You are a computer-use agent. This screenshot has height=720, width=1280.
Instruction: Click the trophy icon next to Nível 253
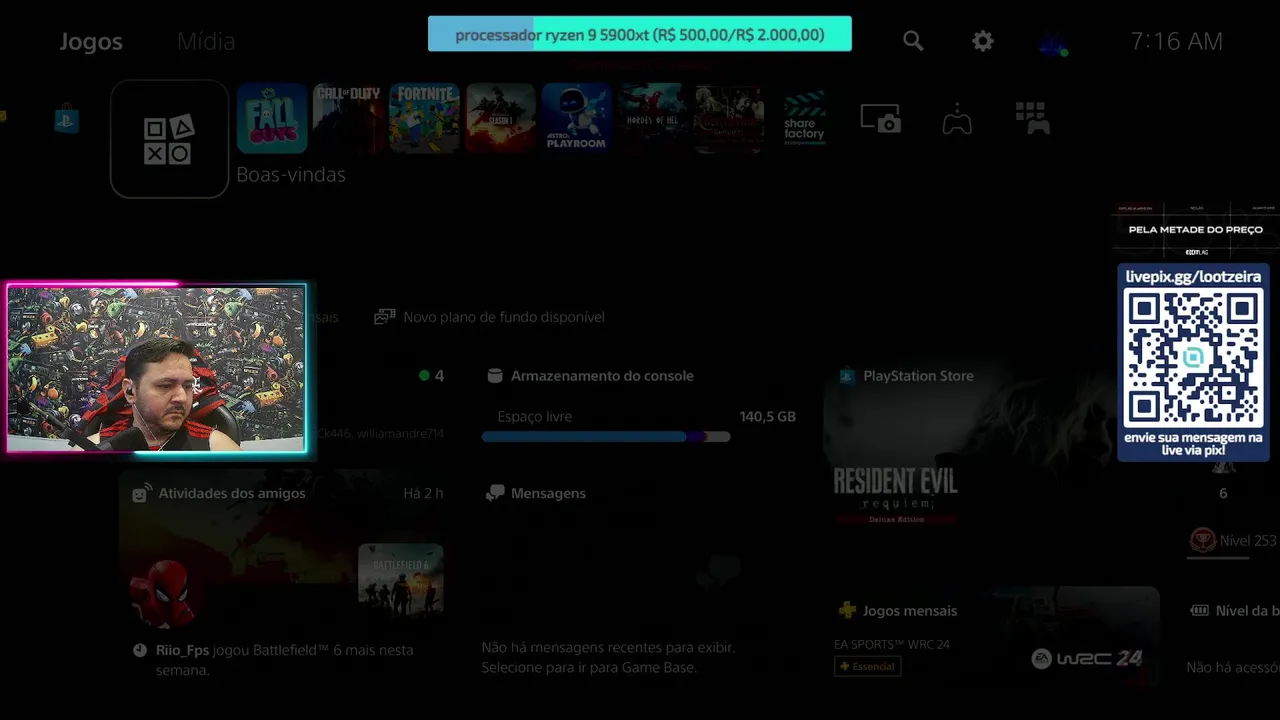point(1202,540)
